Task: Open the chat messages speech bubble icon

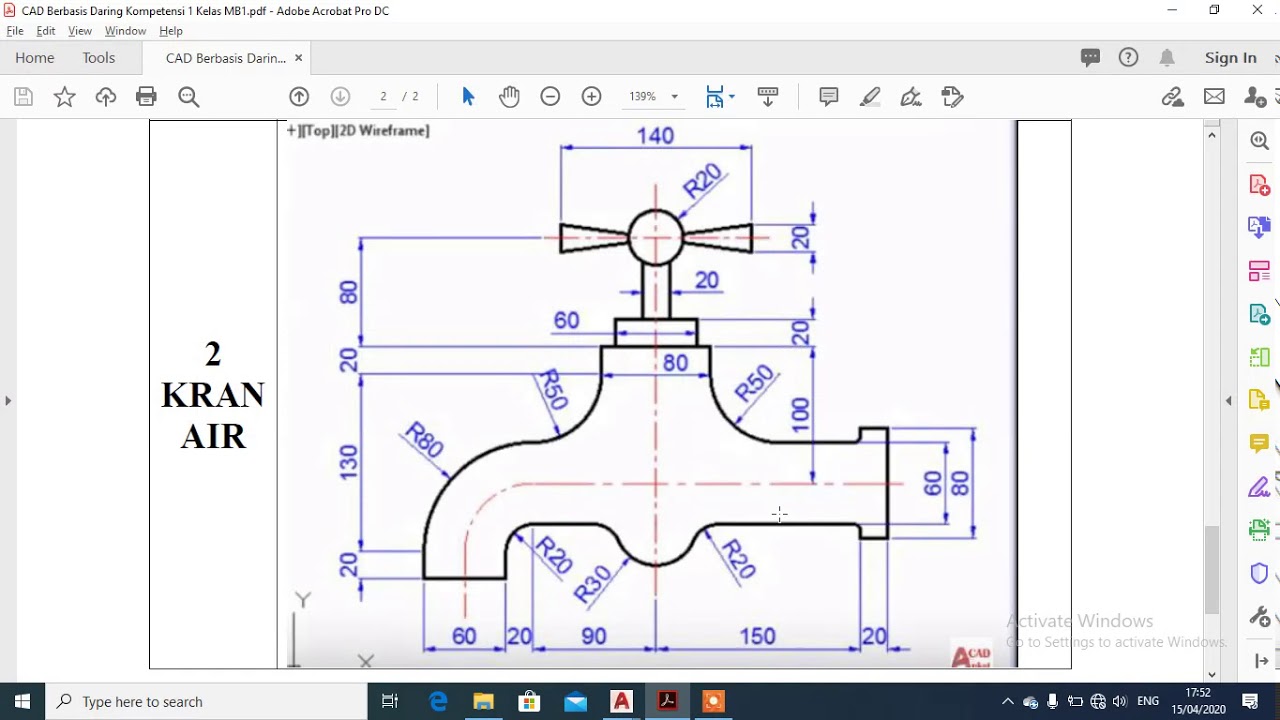Action: [x=1091, y=58]
